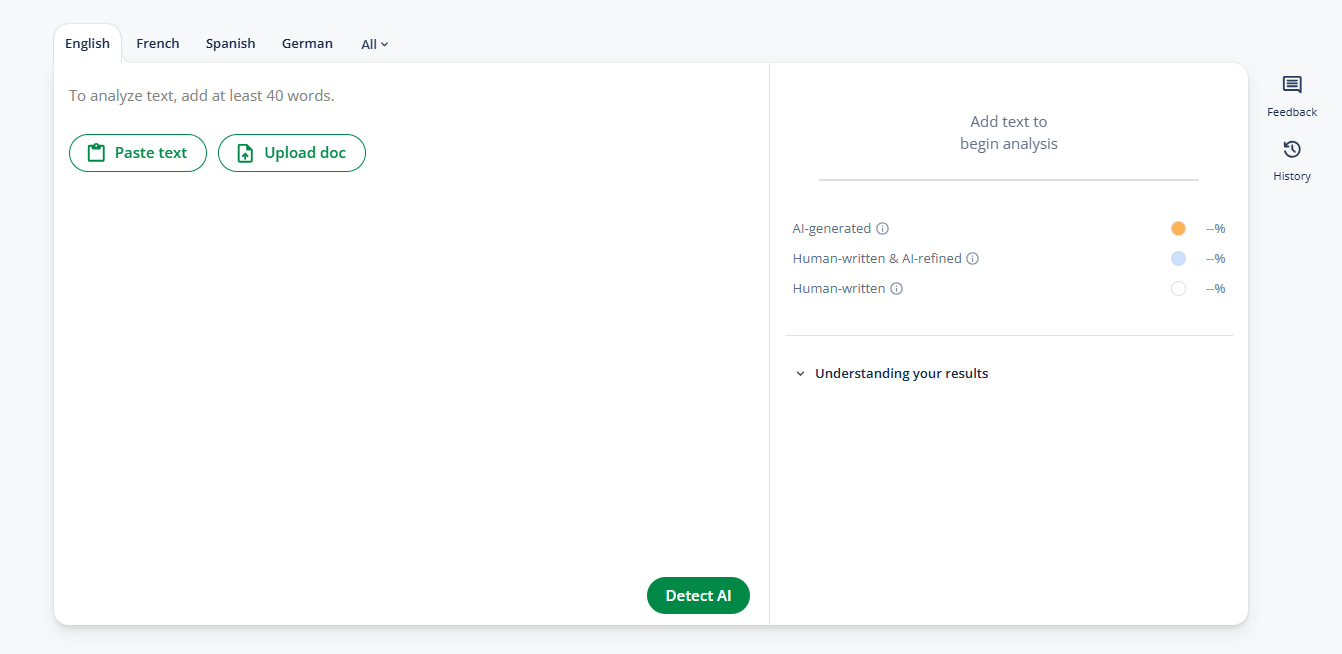Viewport: 1342px width, 654px height.
Task: Open the info icon beside Human-written
Action: (x=896, y=288)
